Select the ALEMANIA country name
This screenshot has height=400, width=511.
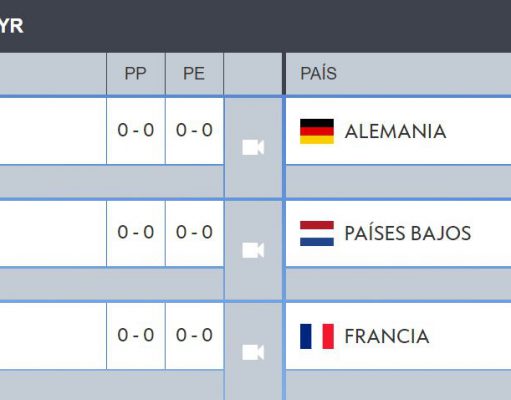point(395,131)
